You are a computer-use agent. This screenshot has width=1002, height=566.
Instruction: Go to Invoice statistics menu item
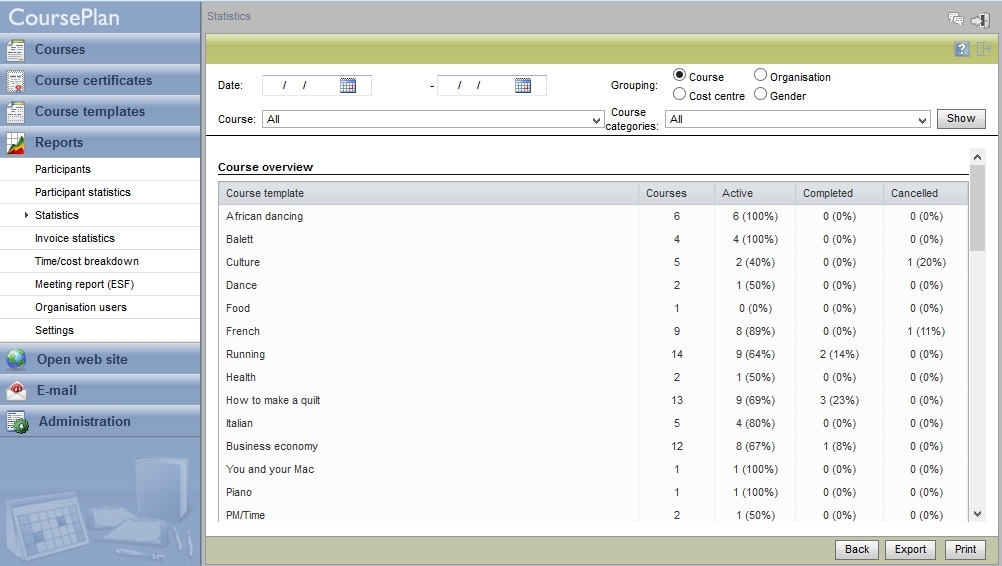(75, 238)
